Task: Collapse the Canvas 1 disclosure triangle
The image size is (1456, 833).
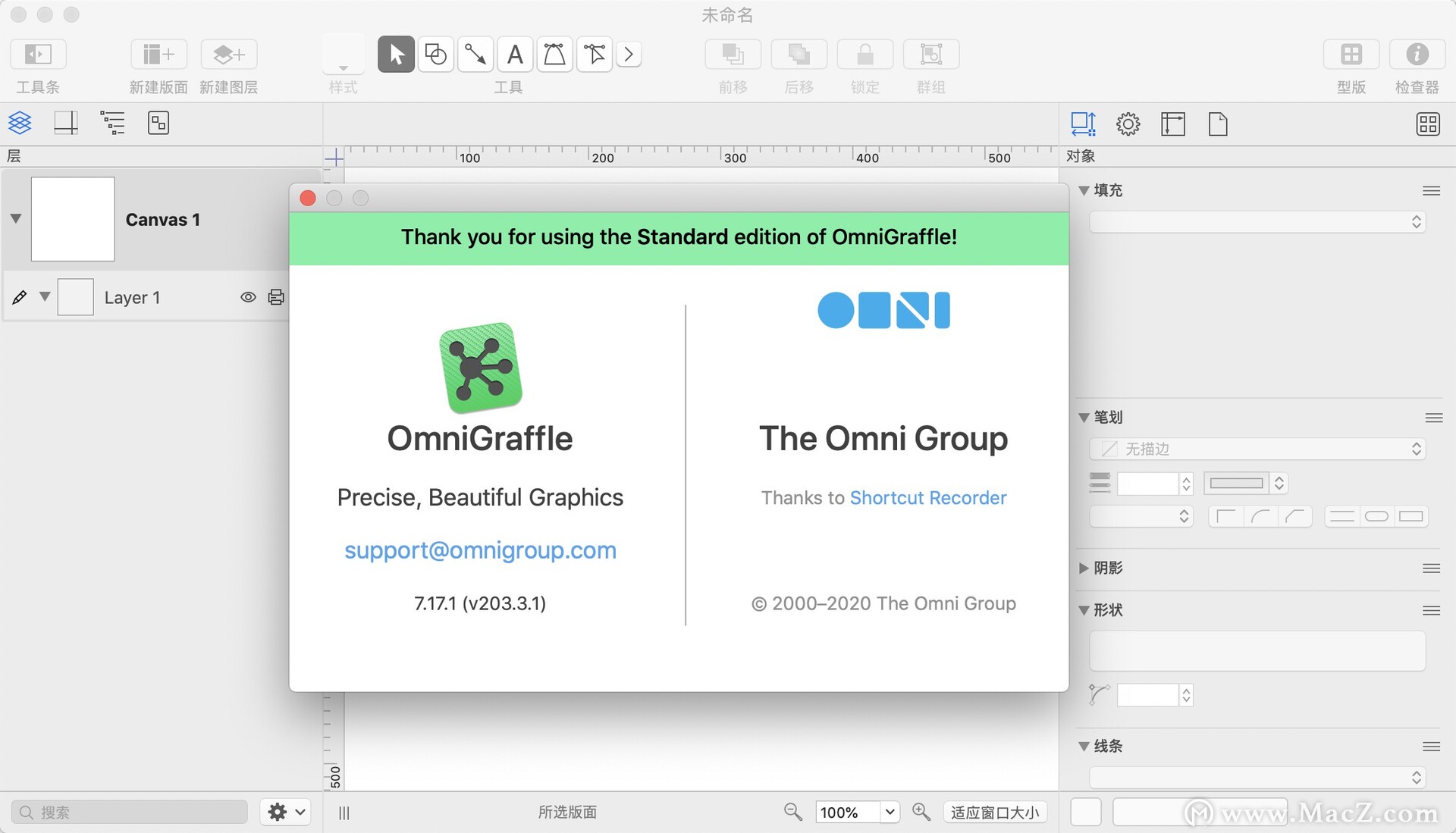Action: 14,218
